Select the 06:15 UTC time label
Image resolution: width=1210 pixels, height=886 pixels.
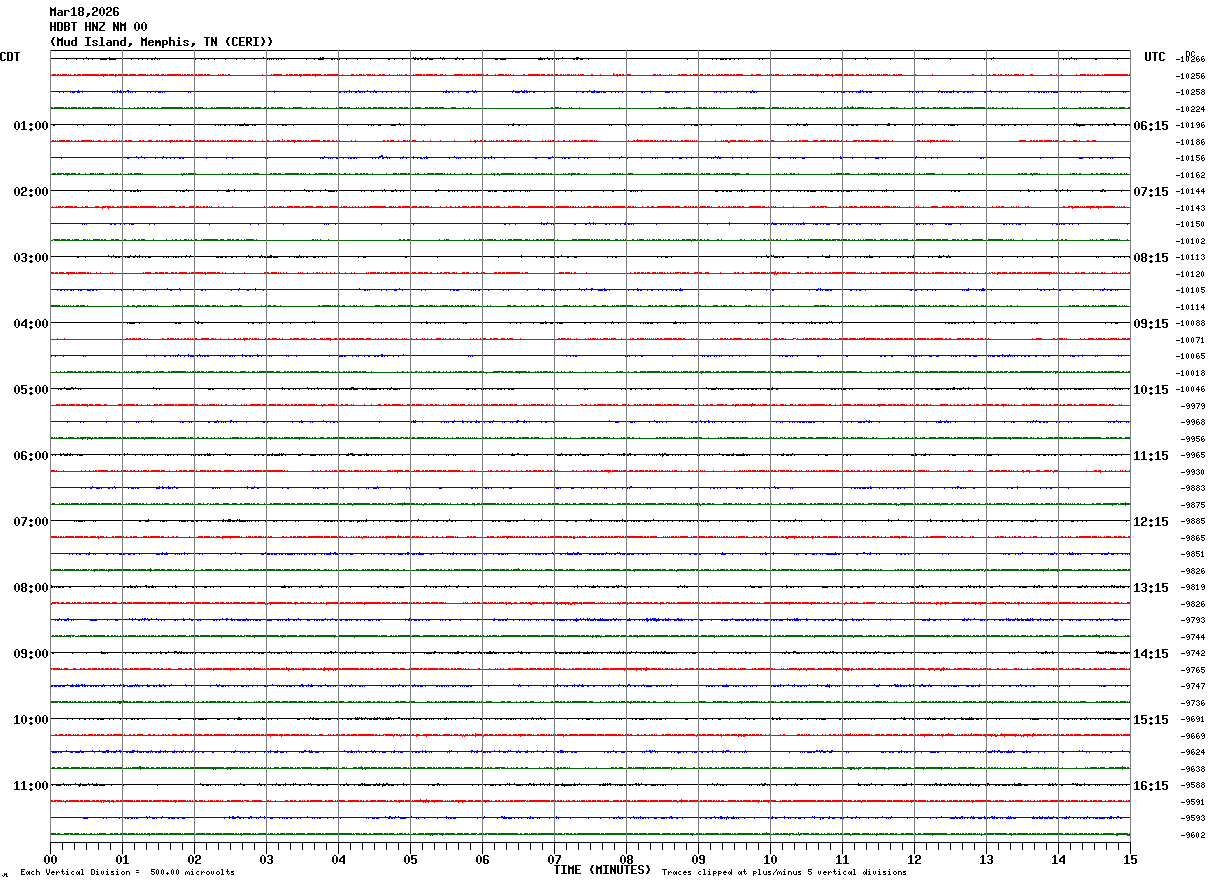tap(1150, 126)
